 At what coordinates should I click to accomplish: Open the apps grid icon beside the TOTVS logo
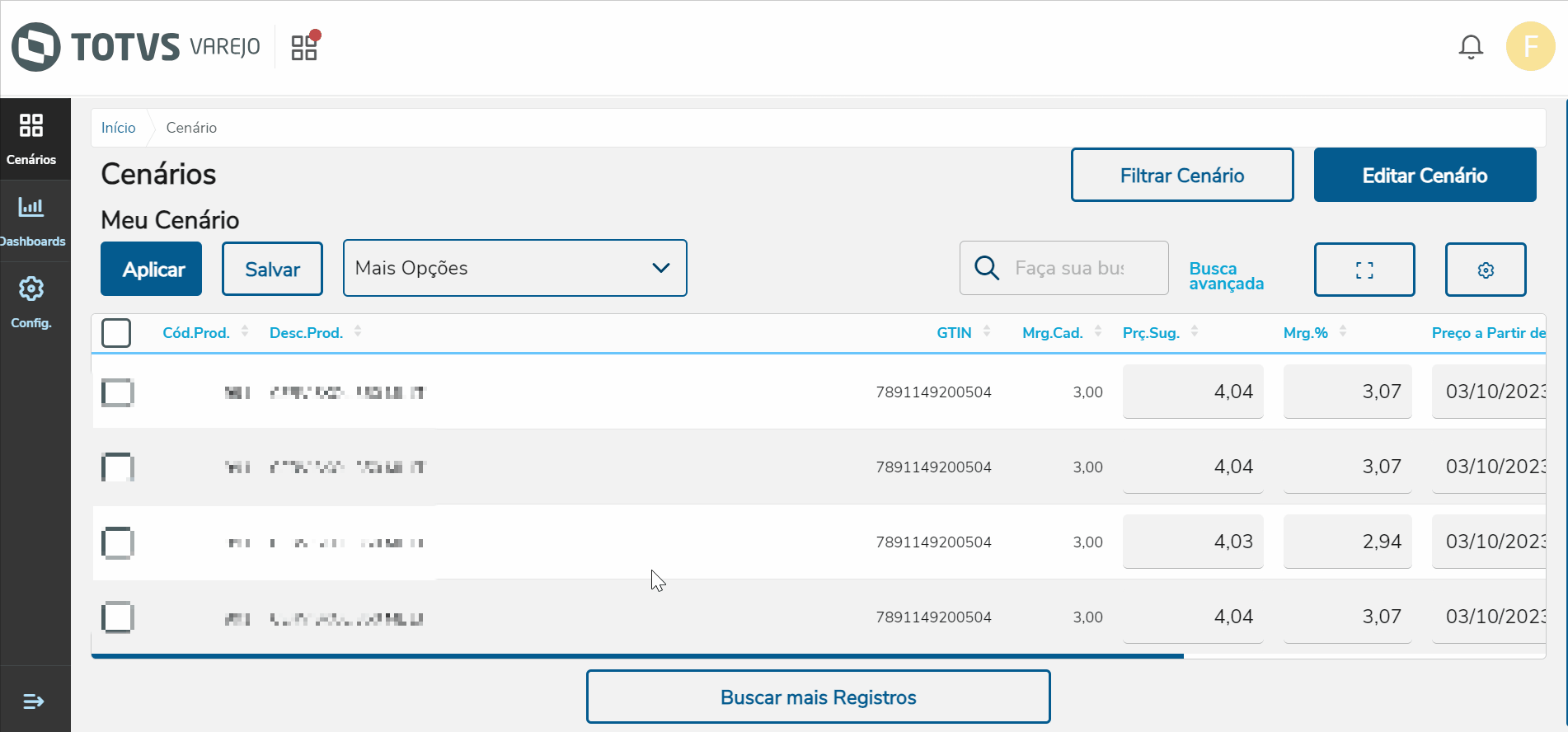[304, 47]
